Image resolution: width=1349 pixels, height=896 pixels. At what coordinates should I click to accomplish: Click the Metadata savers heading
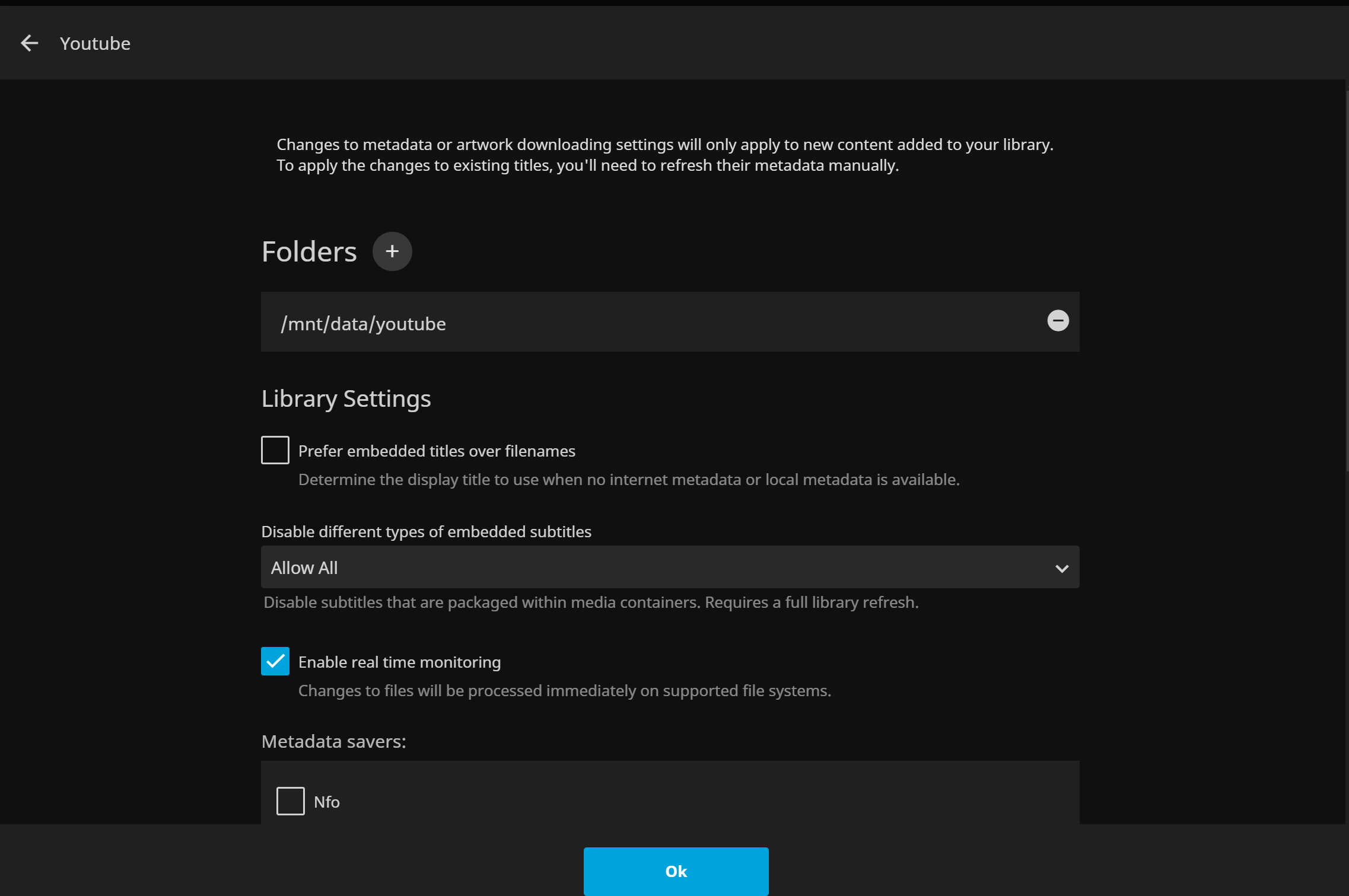click(333, 742)
